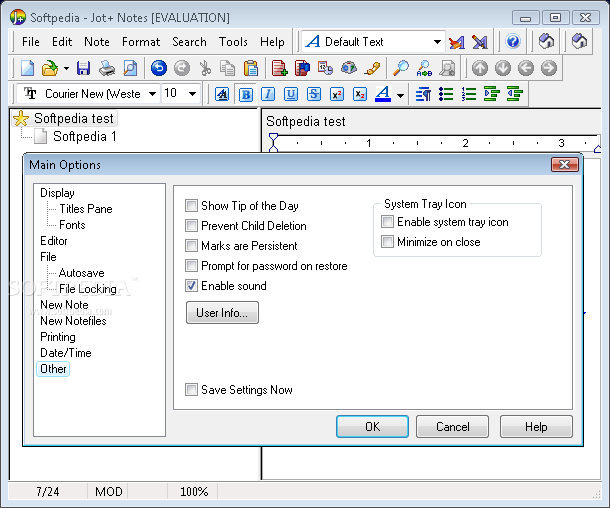Check Prompt for password on restore
Image resolution: width=610 pixels, height=508 pixels.
[191, 266]
